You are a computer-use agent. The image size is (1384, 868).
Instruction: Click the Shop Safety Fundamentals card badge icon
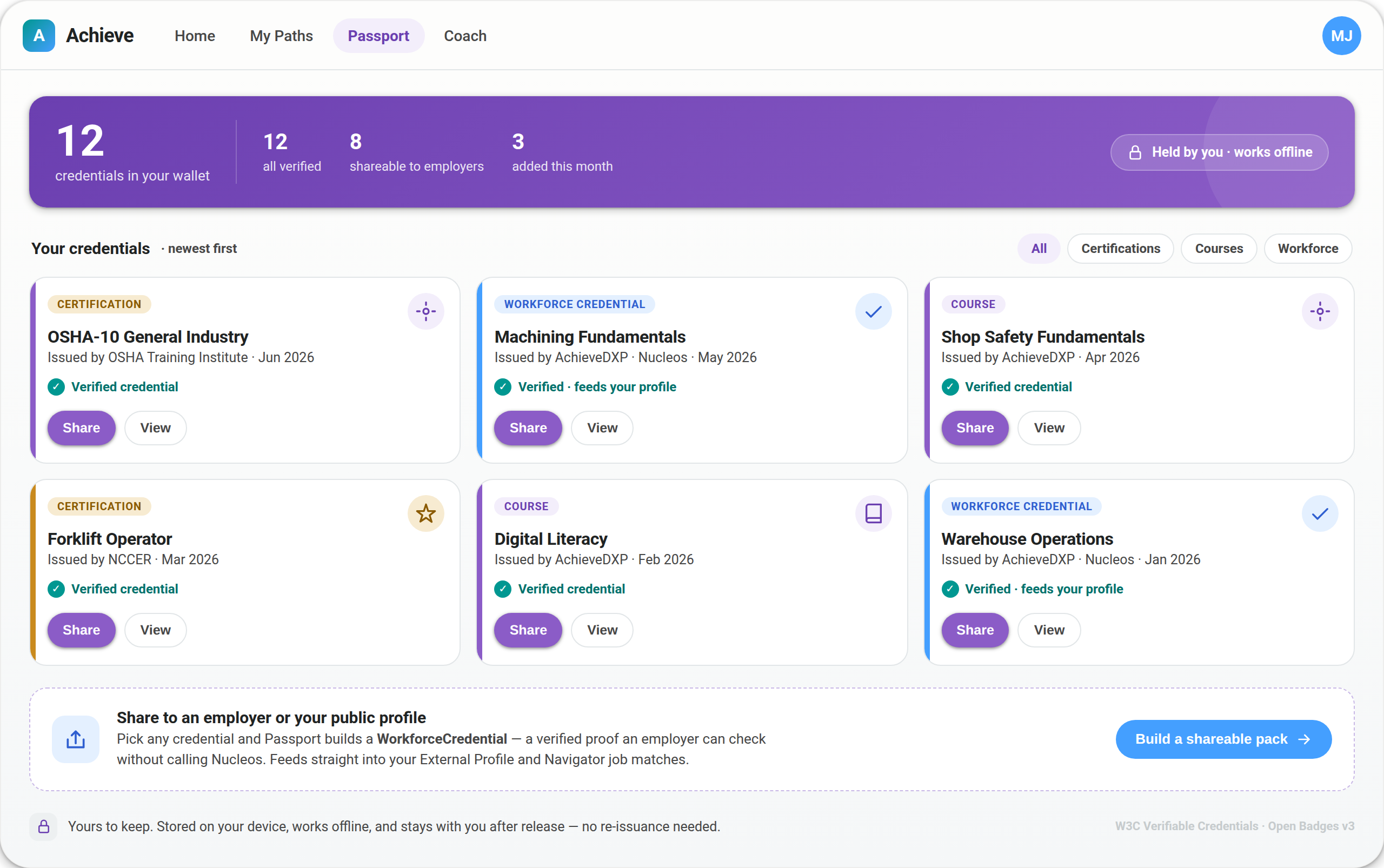1320,311
